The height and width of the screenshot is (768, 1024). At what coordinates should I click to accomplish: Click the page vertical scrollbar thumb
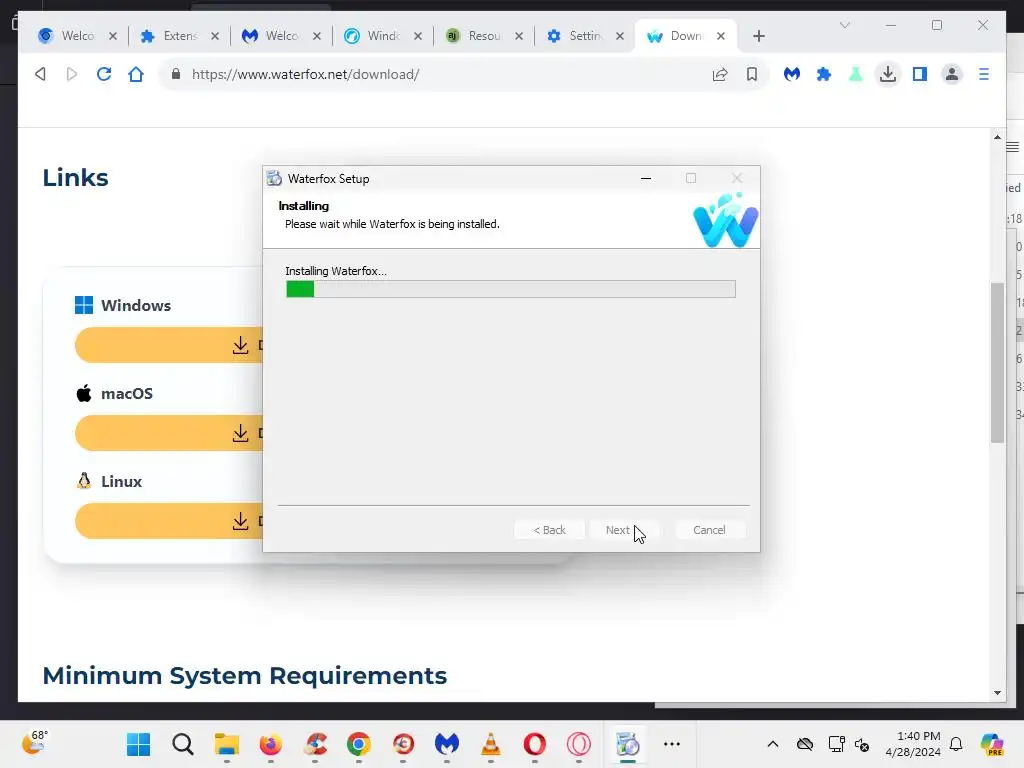[997, 362]
